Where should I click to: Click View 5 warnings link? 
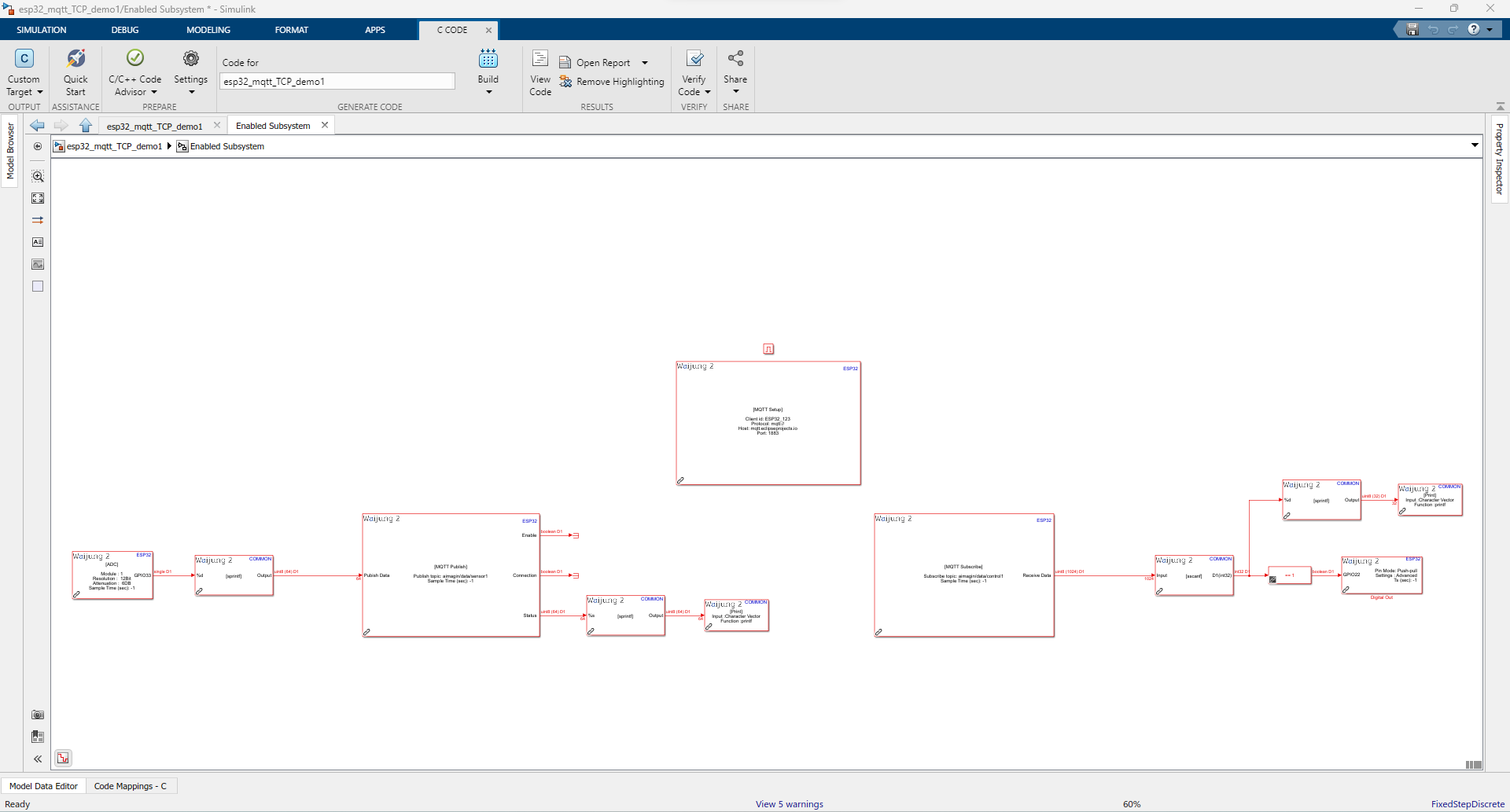tap(790, 804)
